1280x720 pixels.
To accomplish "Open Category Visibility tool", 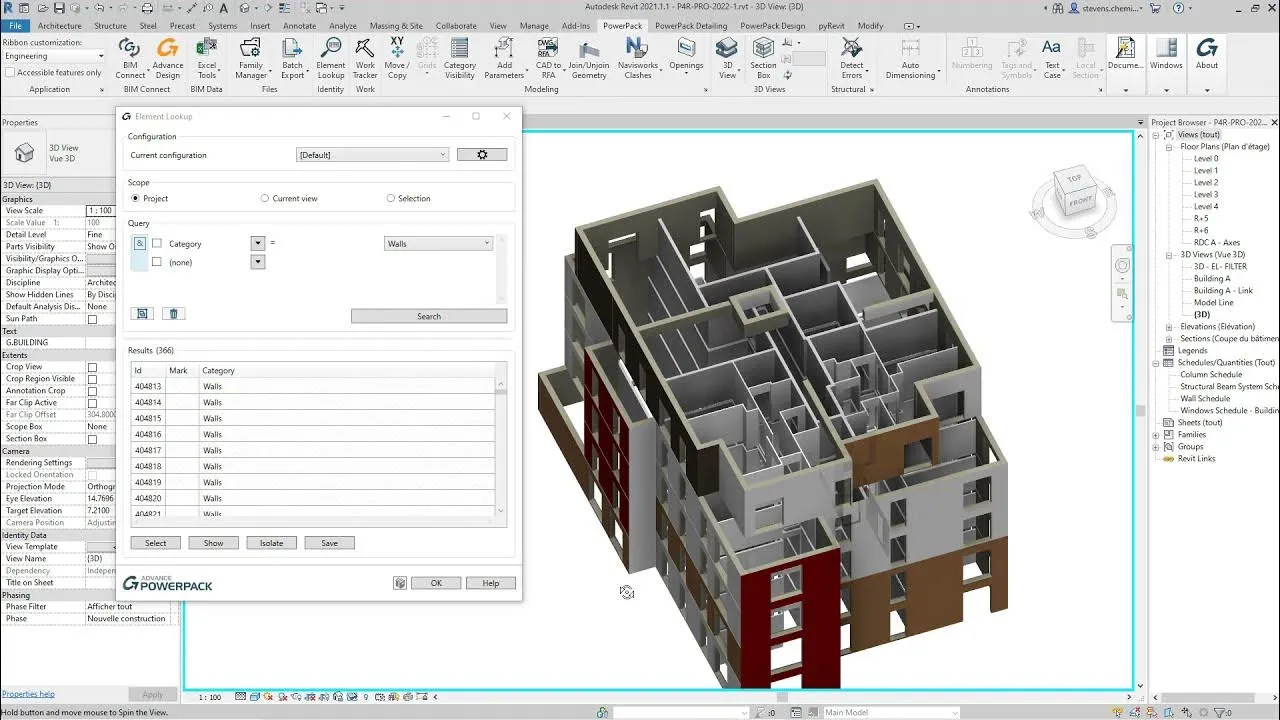I will click(460, 59).
